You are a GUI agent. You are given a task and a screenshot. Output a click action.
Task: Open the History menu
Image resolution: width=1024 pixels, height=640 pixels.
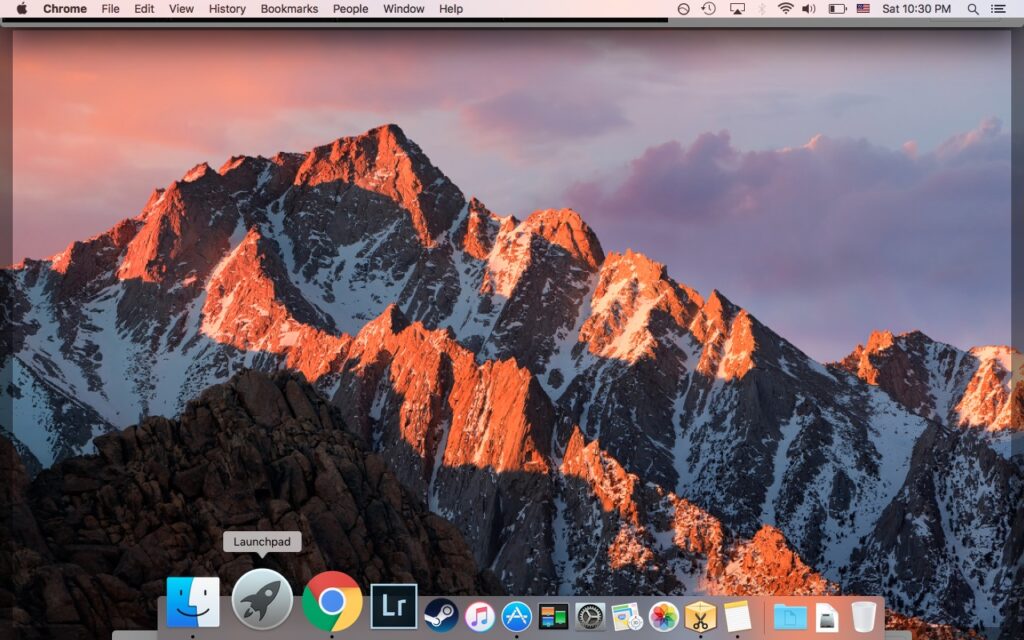(227, 9)
